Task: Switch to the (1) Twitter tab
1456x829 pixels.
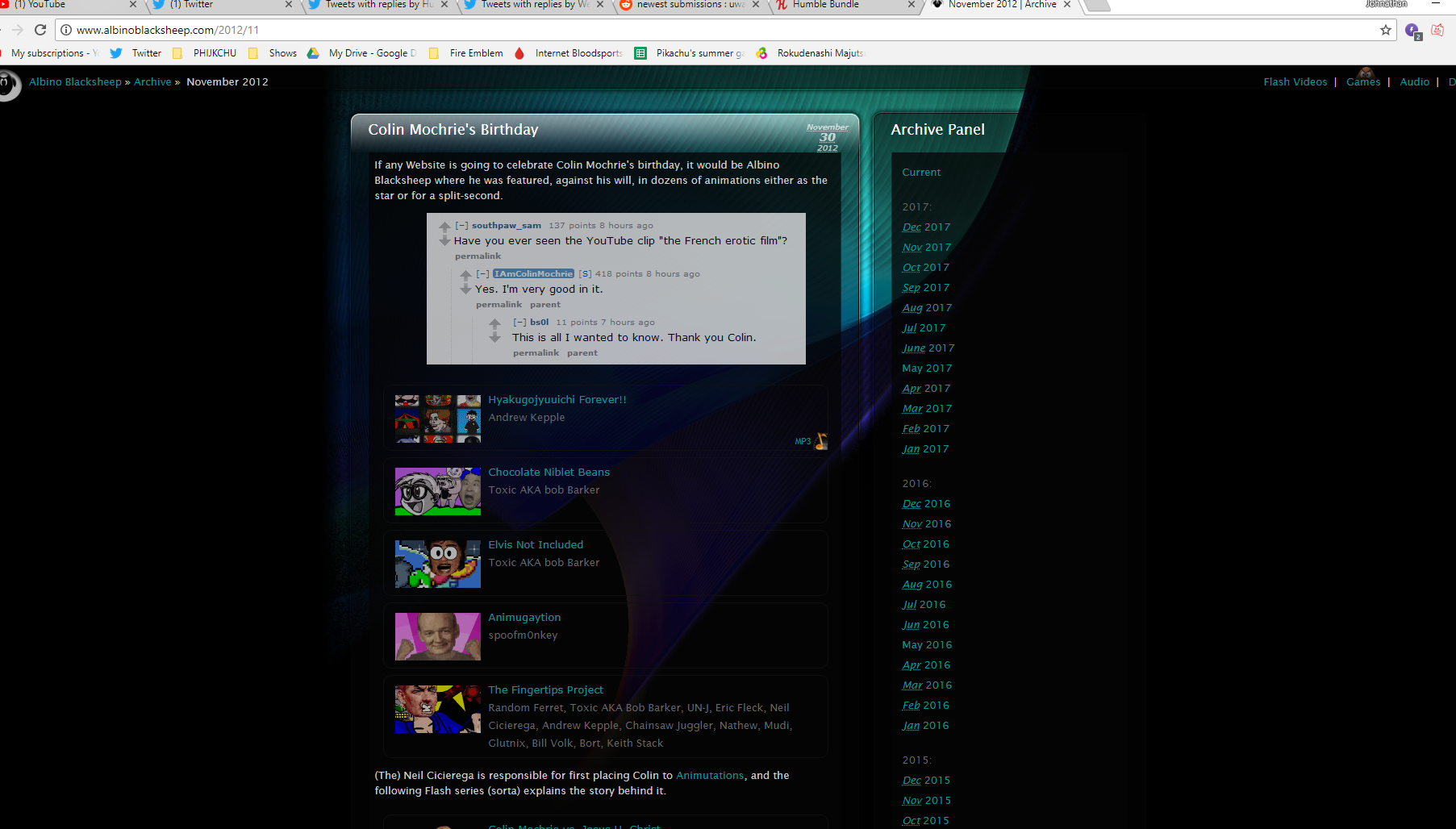Action: point(218,4)
